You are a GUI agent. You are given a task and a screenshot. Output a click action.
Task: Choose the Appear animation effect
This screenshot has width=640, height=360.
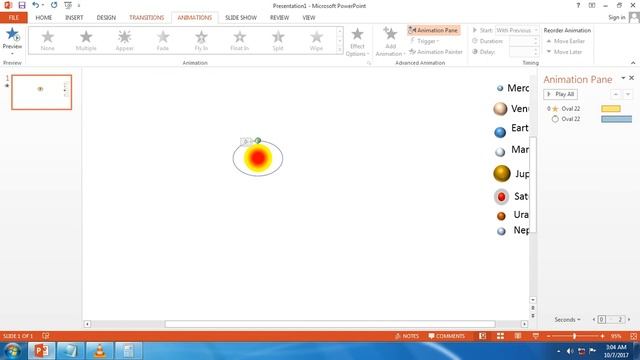coord(124,40)
